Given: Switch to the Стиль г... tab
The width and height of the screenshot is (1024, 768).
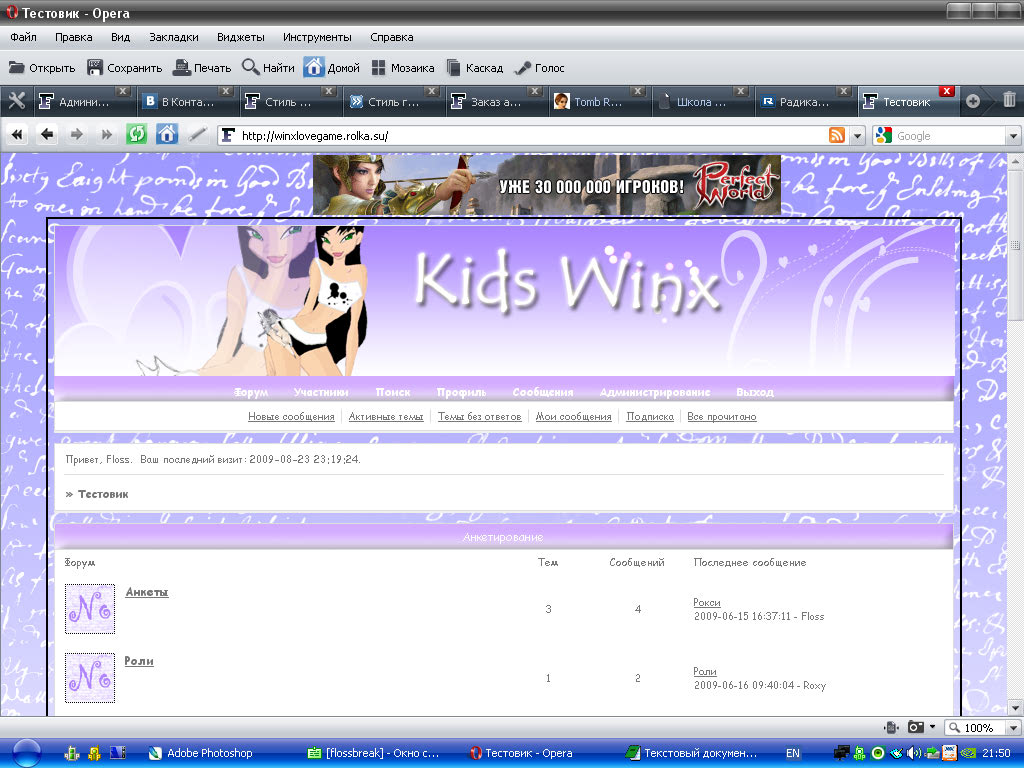Looking at the screenshot, I should (x=393, y=102).
